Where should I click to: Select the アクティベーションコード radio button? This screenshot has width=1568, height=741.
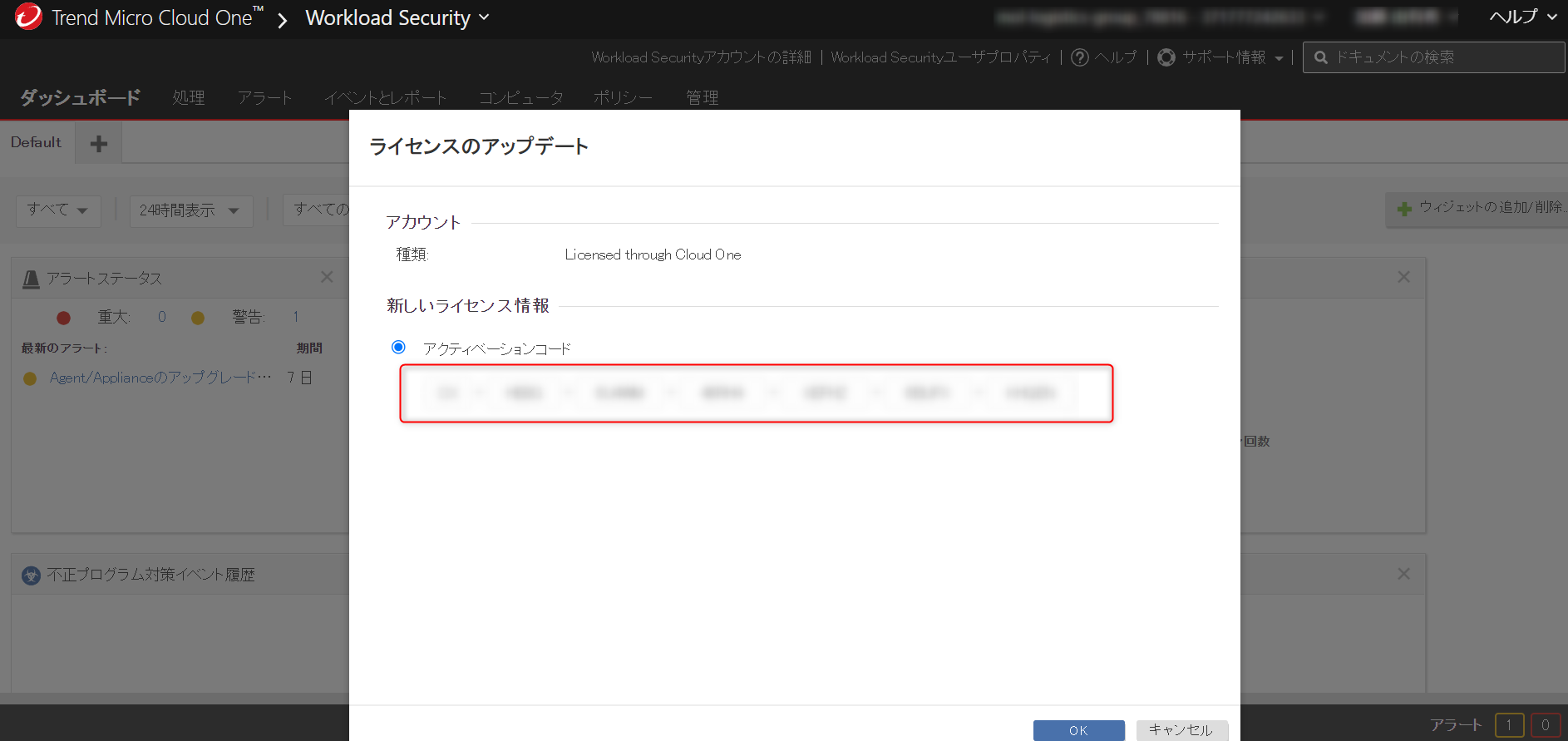point(398,347)
